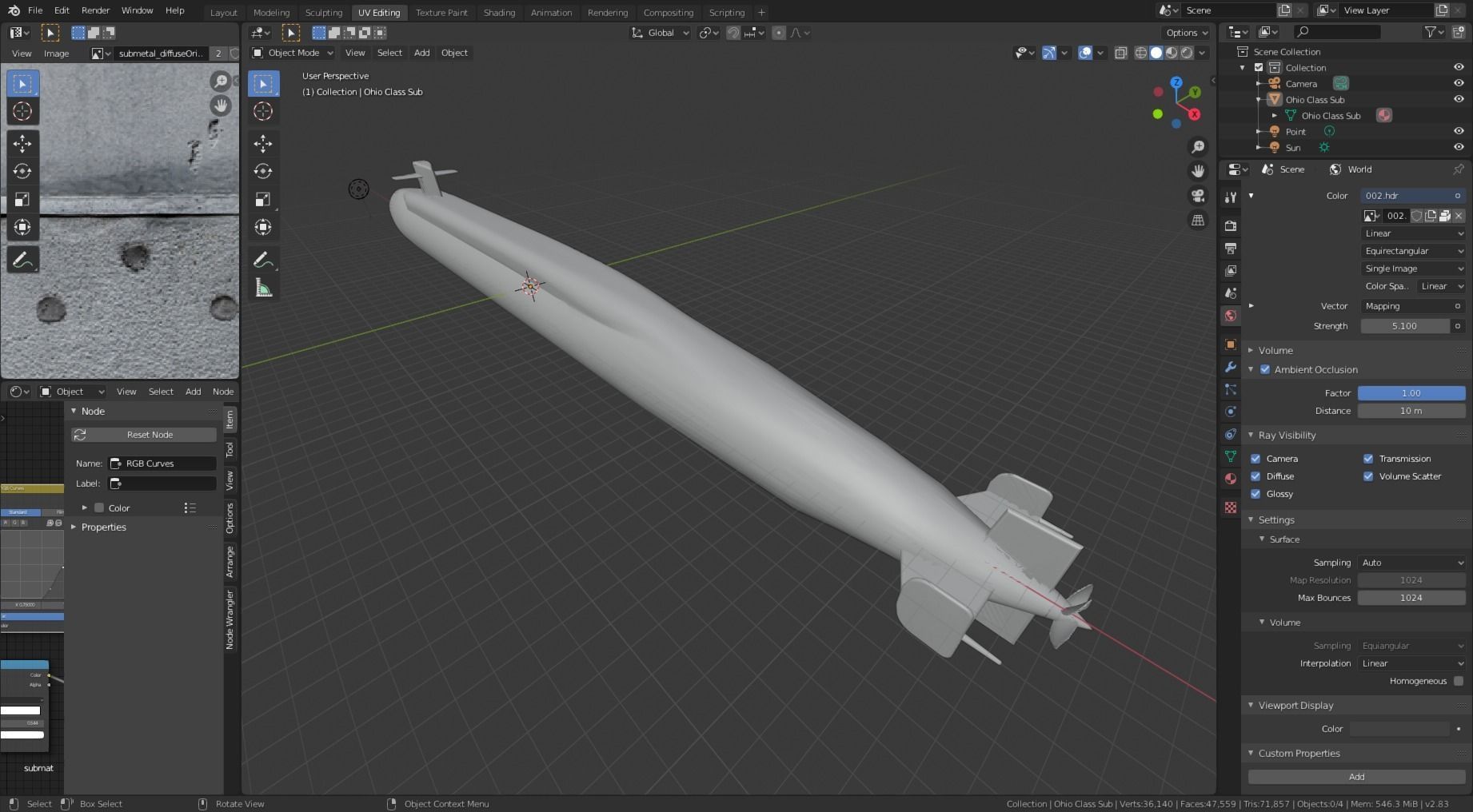Open the Object Mode dropdown
The image size is (1473, 812).
pyautogui.click(x=293, y=53)
